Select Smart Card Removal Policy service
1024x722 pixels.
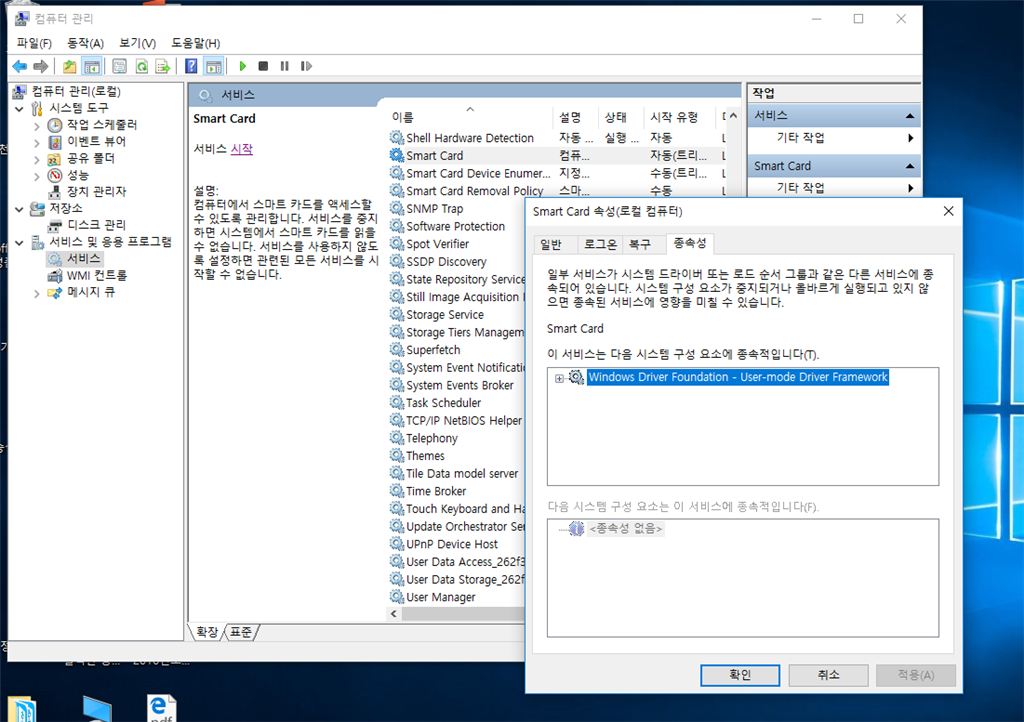[474, 191]
